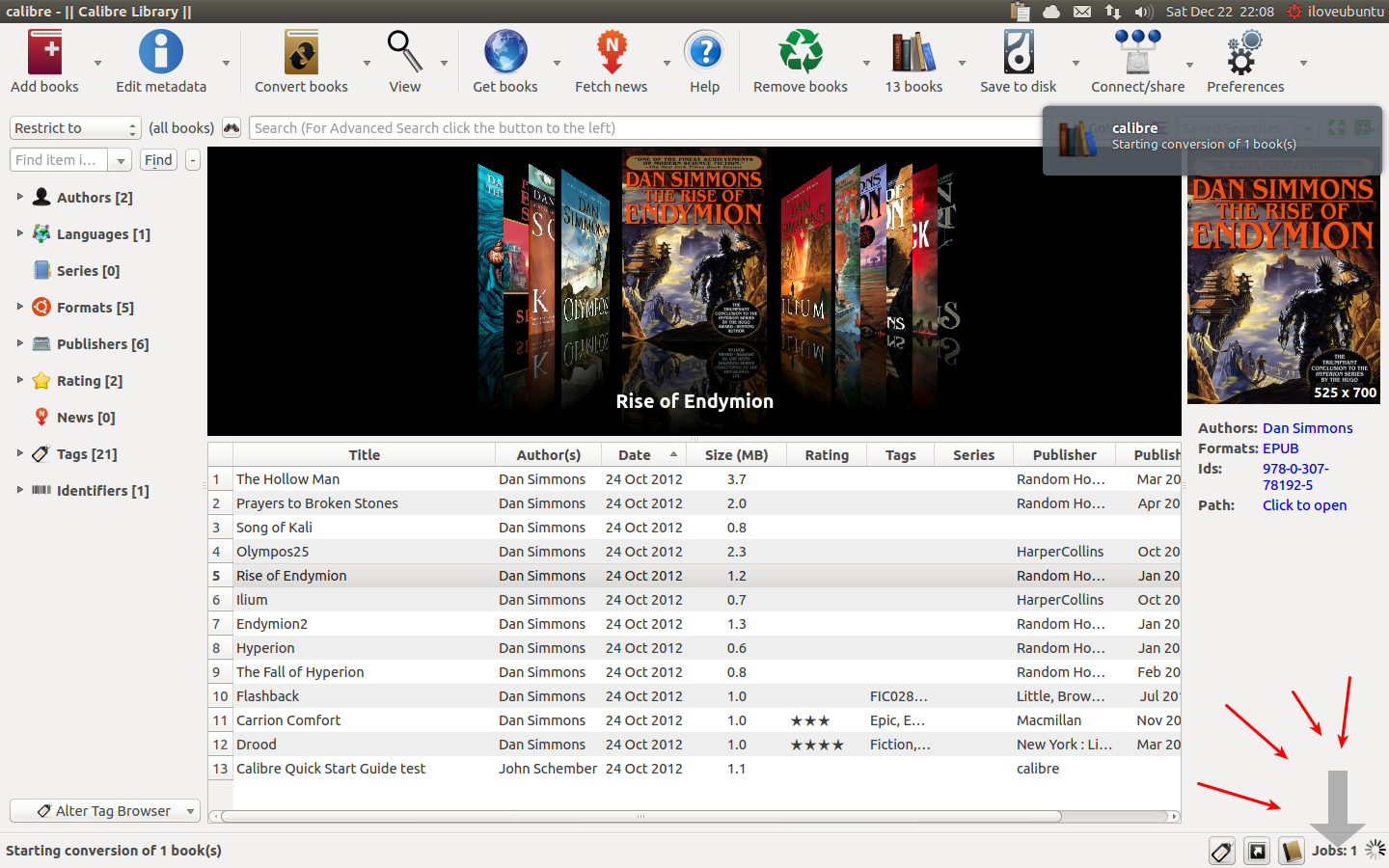Viewport: 1389px width, 868px height.
Task: Open the Find item history dropdown
Action: 121,160
